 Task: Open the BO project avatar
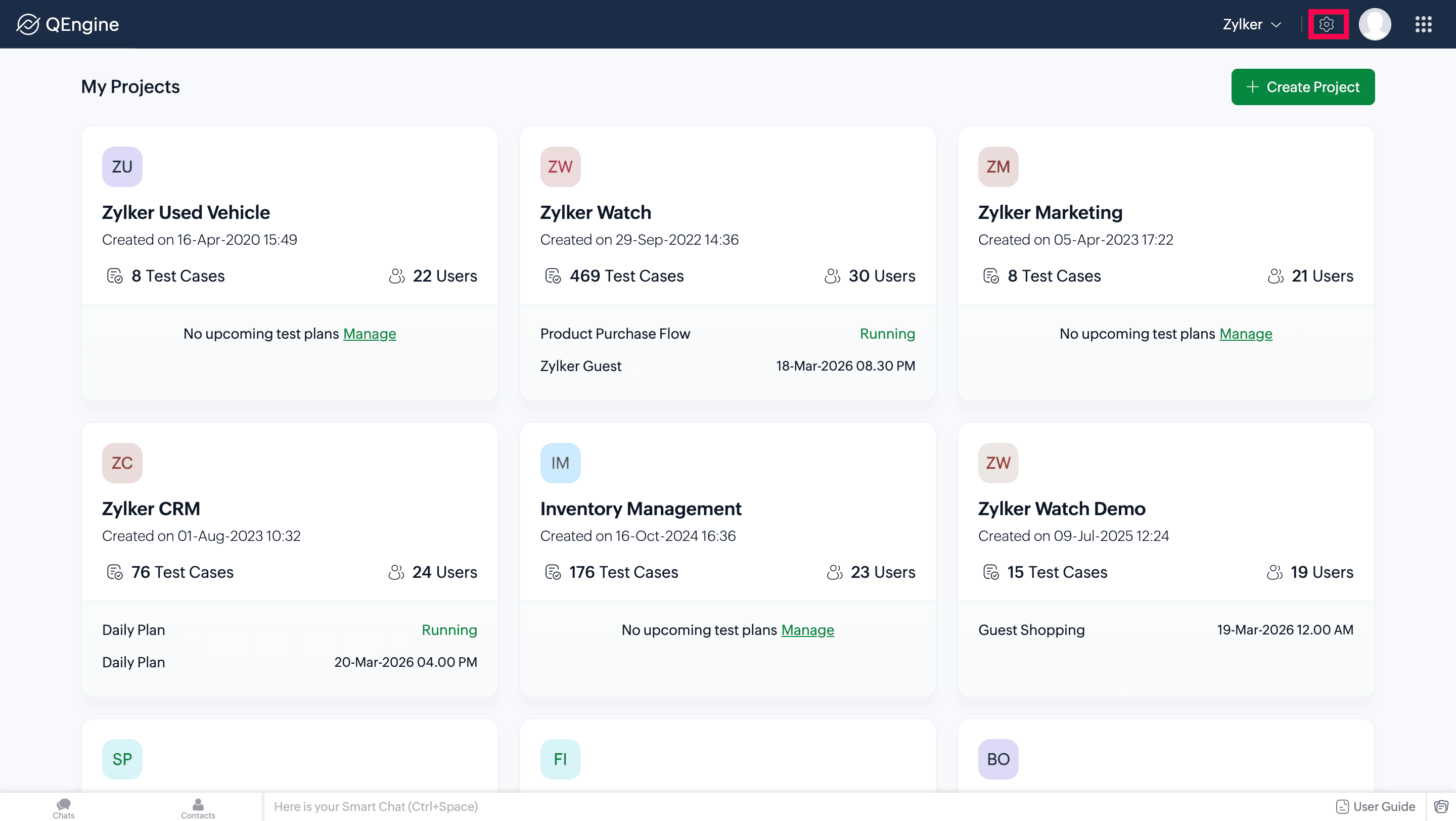pyautogui.click(x=998, y=759)
